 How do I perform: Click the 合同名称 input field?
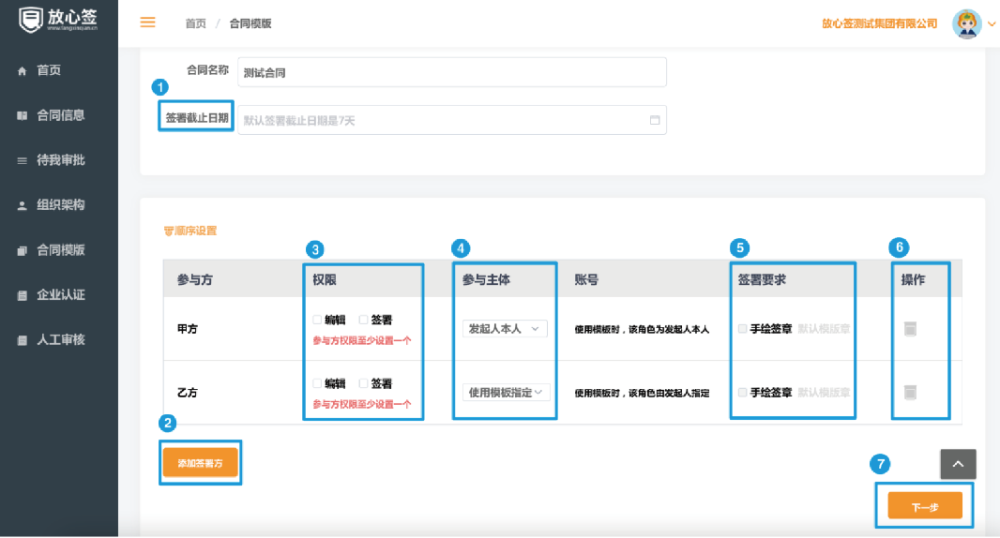tap(452, 72)
